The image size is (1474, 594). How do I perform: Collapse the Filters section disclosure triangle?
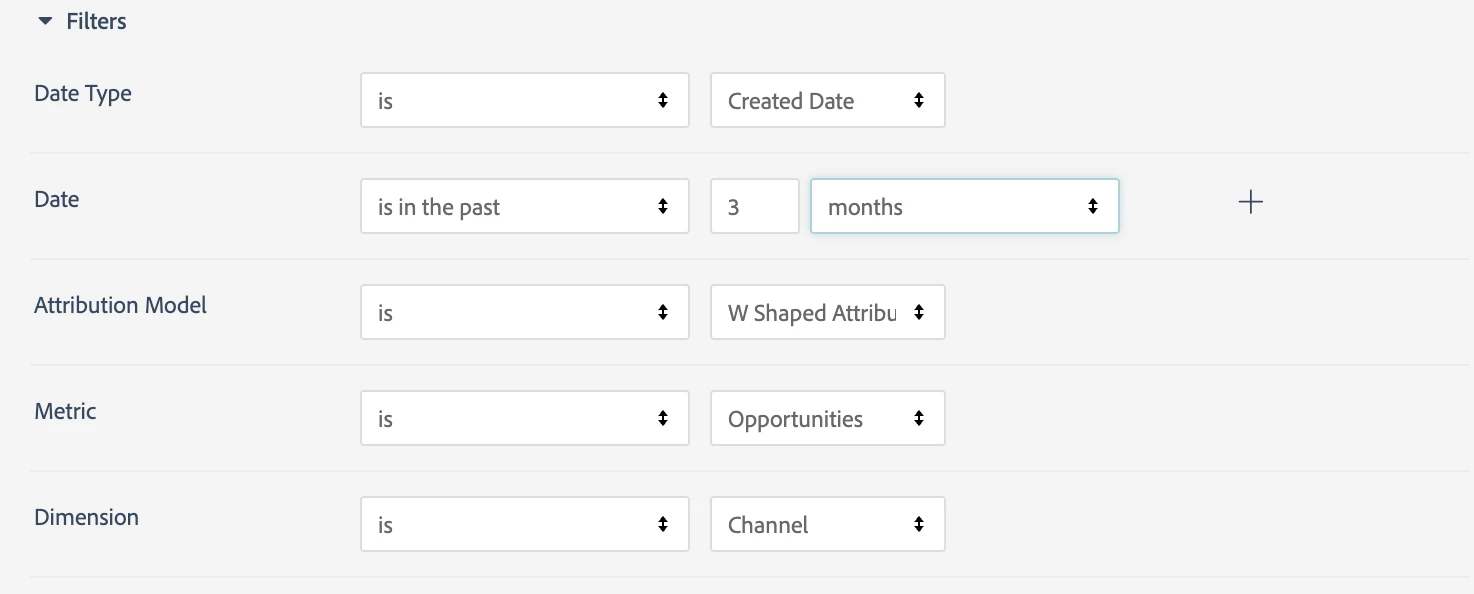(x=44, y=21)
